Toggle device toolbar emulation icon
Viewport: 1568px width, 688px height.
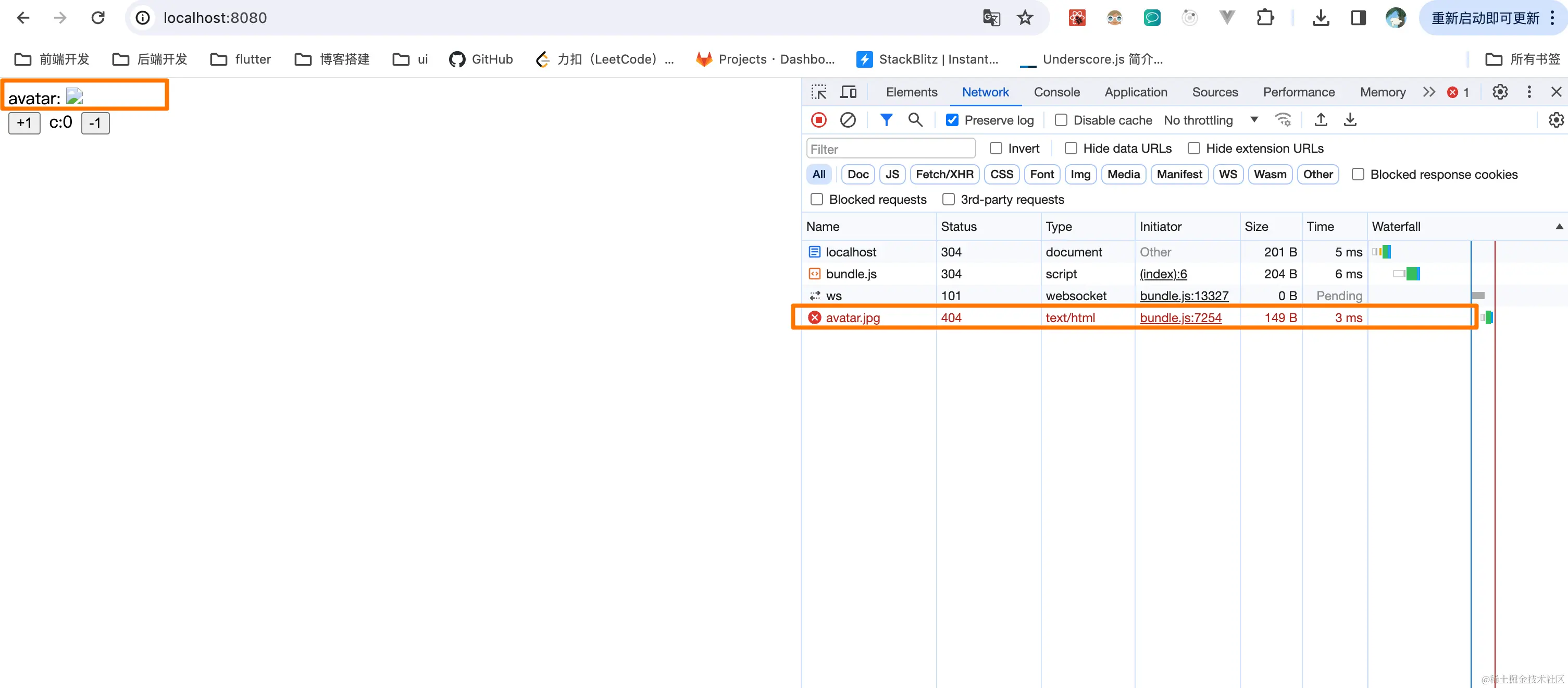click(848, 92)
